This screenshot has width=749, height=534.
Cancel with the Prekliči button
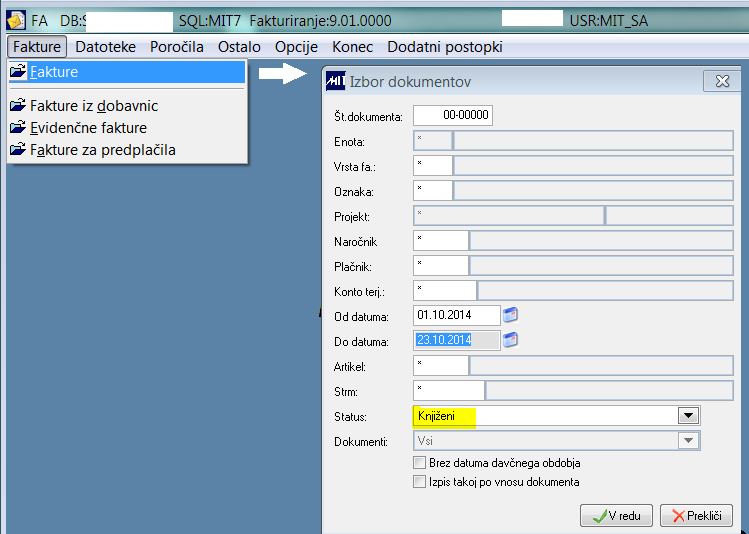click(x=696, y=515)
